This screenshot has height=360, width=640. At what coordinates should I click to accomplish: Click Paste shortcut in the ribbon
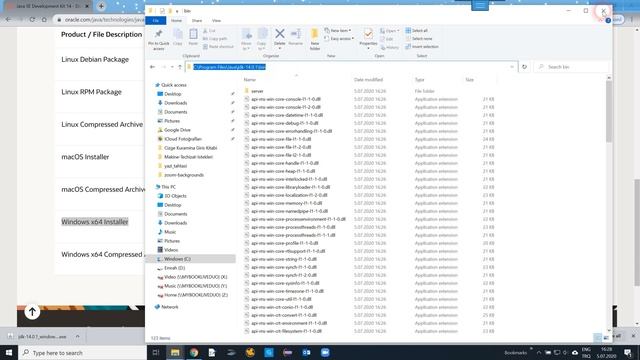tap(218, 47)
